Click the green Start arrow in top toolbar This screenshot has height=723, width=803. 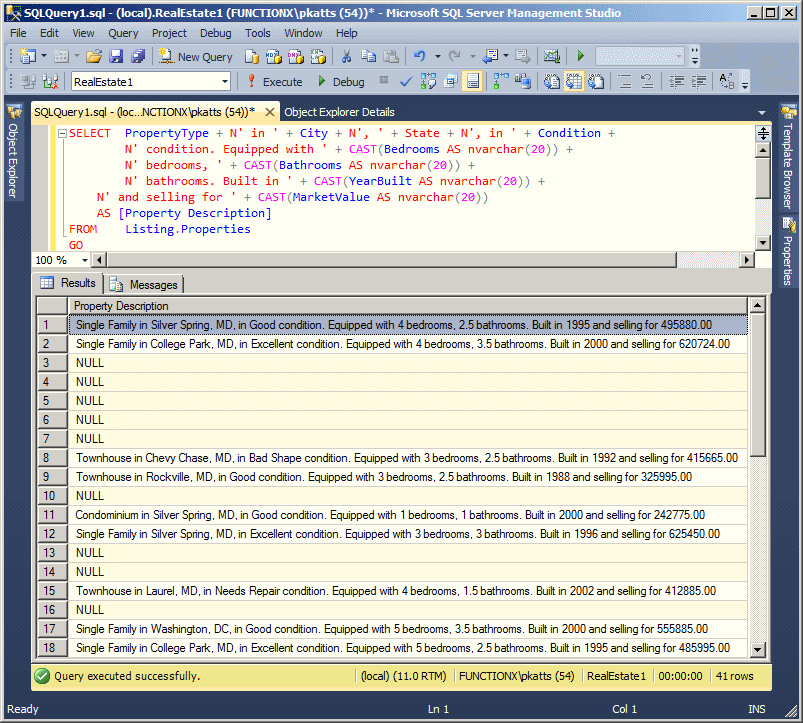581,56
